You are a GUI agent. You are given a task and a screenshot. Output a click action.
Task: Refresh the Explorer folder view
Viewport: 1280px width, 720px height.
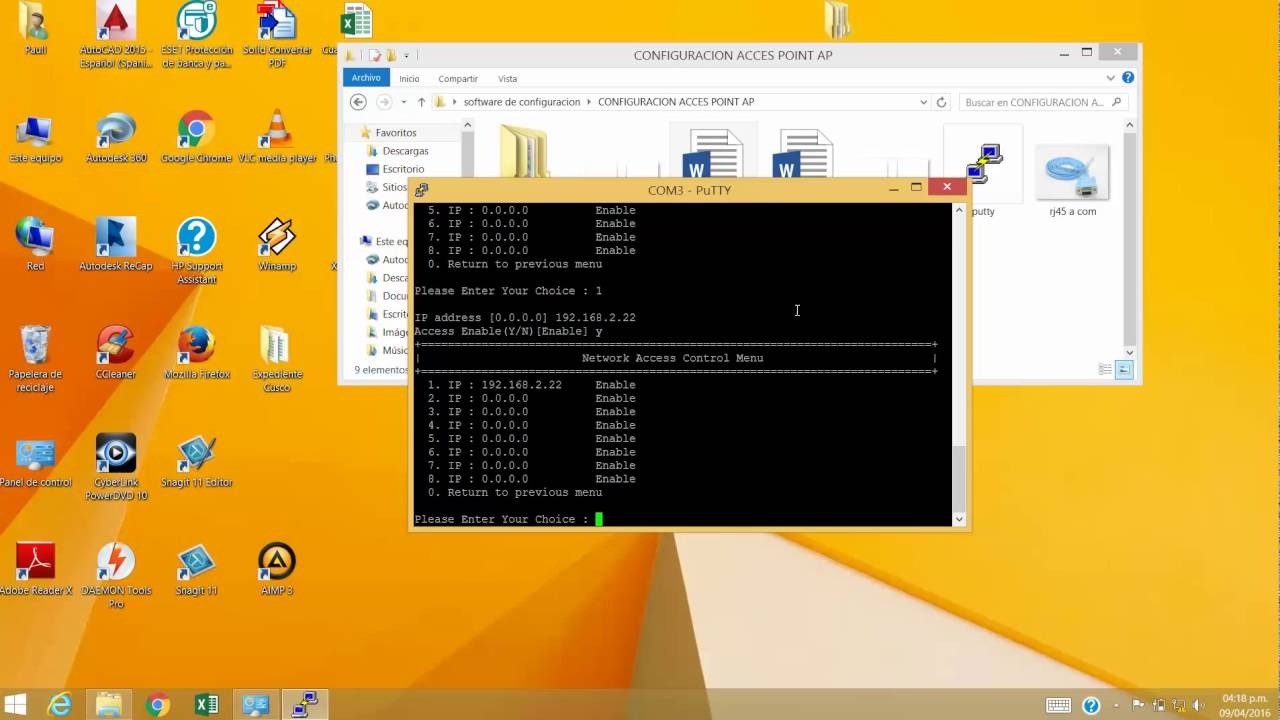[x=941, y=102]
